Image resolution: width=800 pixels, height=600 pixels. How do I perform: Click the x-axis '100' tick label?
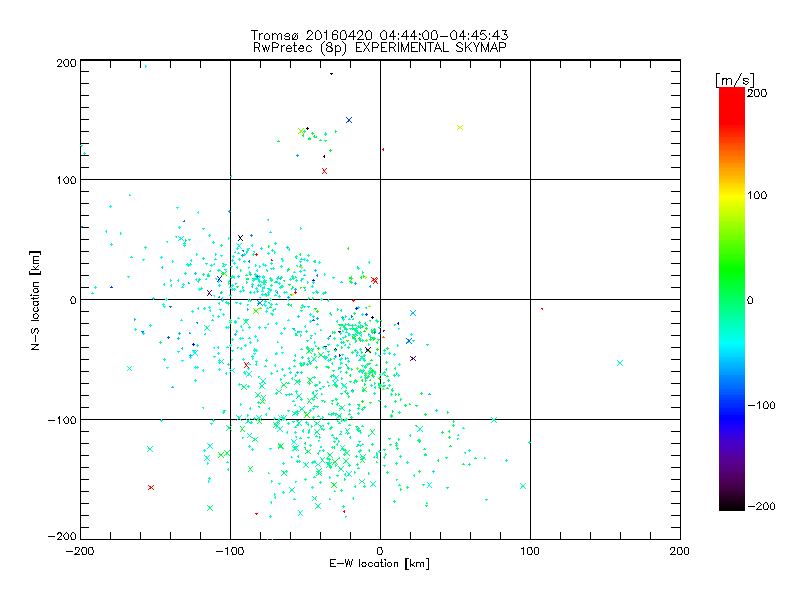[x=530, y=551]
